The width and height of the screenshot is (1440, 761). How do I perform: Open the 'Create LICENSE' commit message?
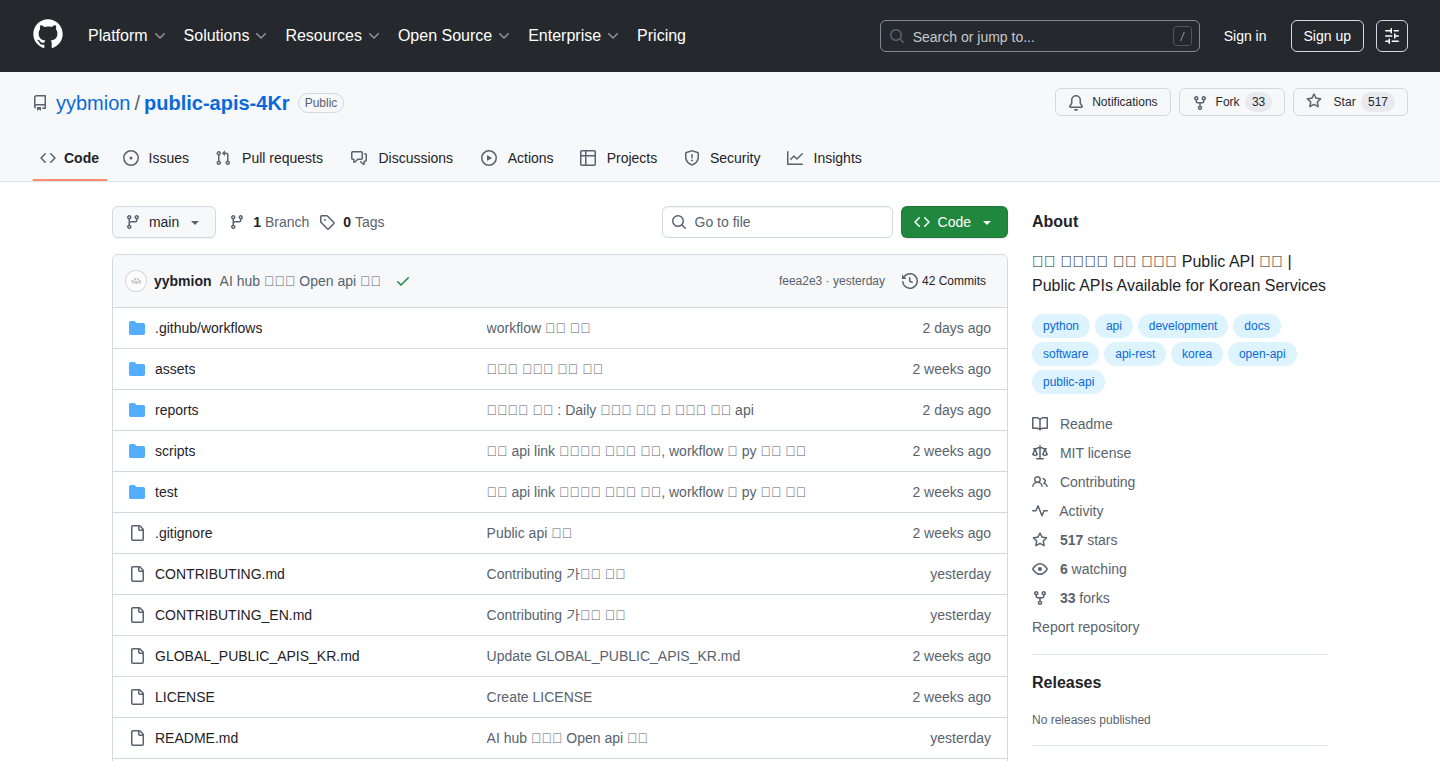click(539, 697)
